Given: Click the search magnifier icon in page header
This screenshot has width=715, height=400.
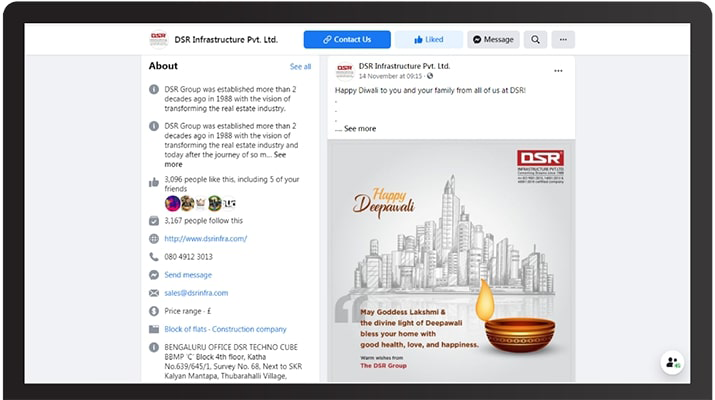Looking at the screenshot, I should (535, 40).
